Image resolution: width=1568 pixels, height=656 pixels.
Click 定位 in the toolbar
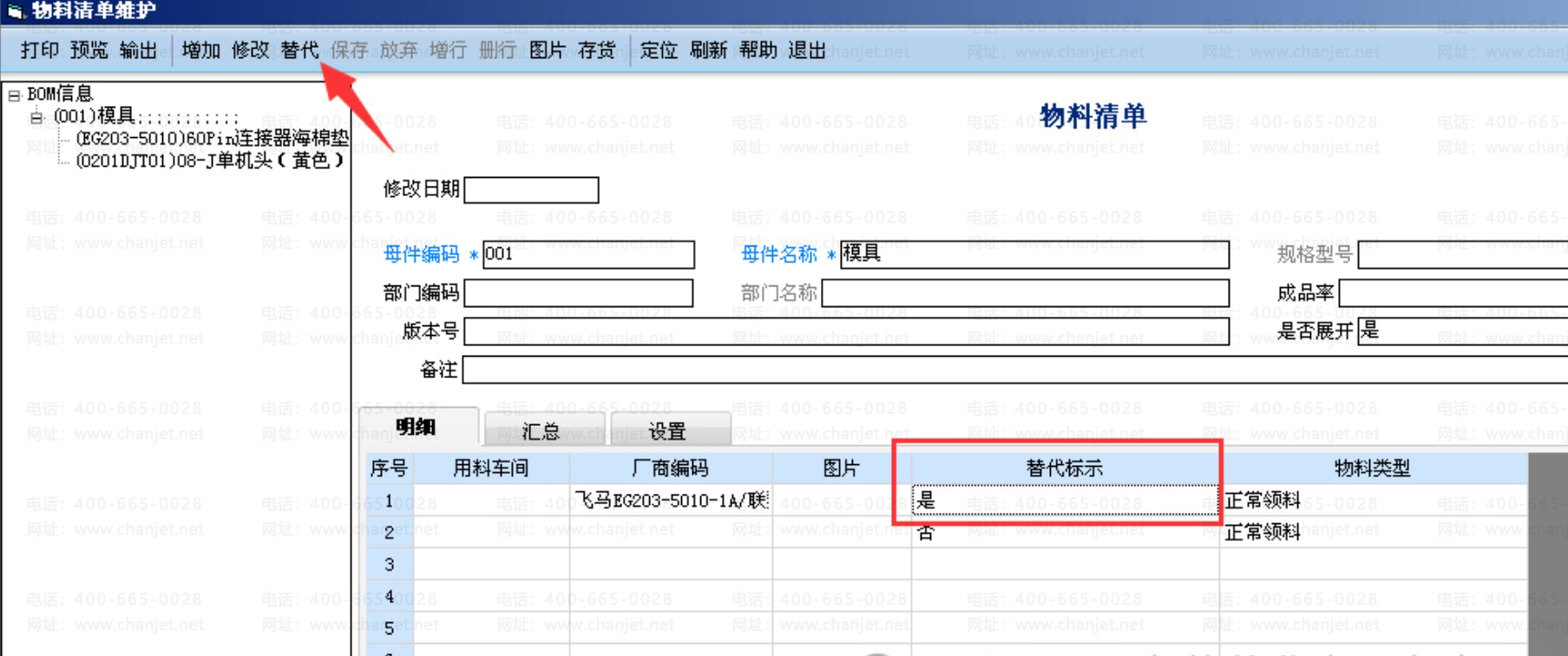pyautogui.click(x=659, y=50)
